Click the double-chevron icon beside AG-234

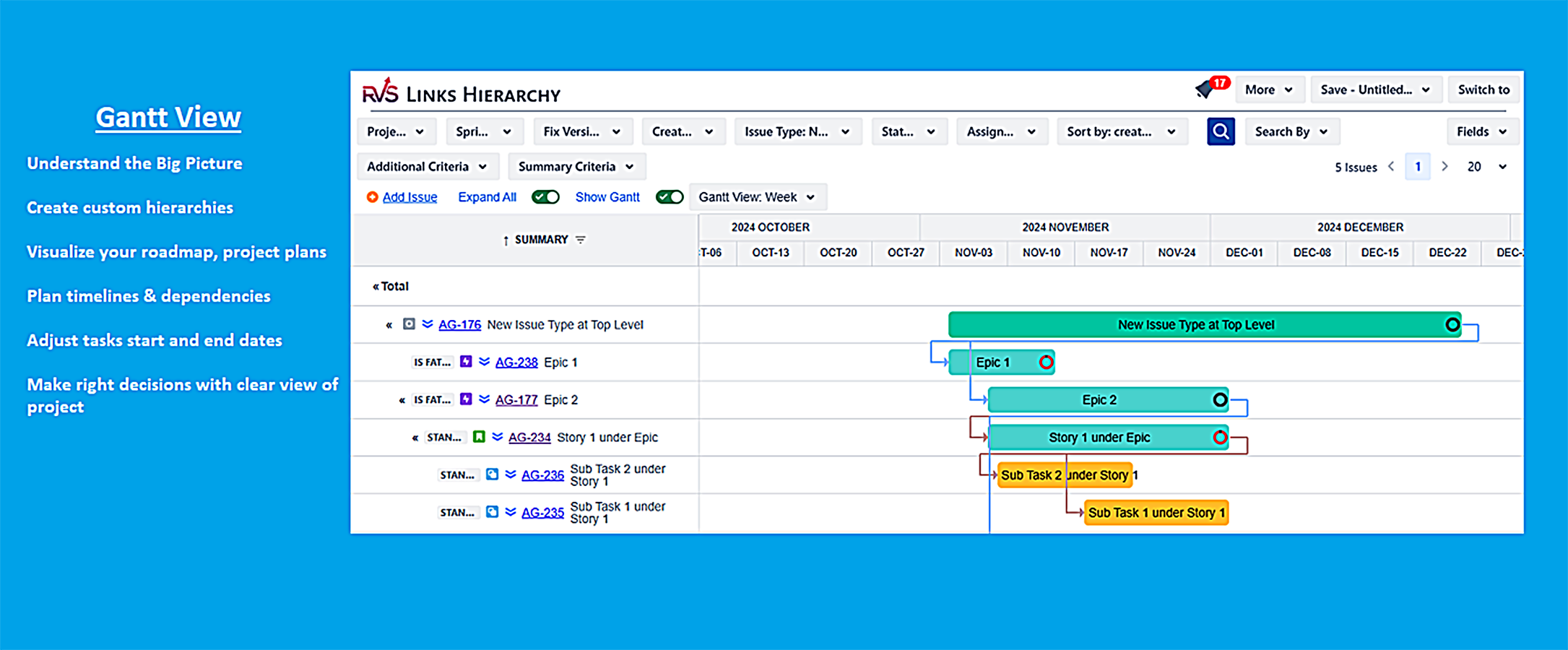pyautogui.click(x=497, y=437)
